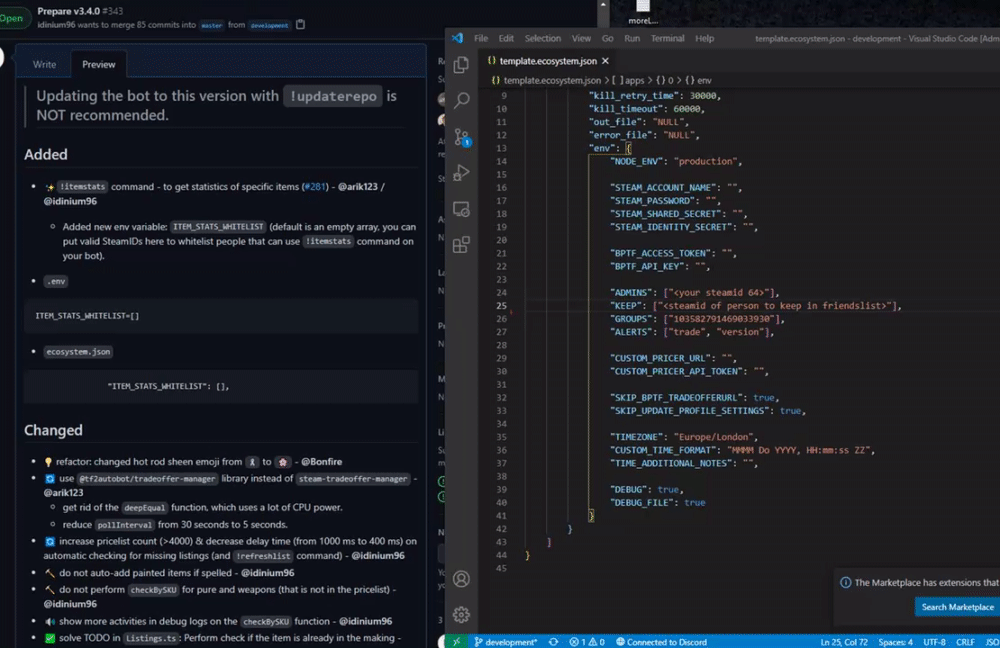Open Remote Explorer in activity bar
1000x648 pixels.
click(461, 209)
